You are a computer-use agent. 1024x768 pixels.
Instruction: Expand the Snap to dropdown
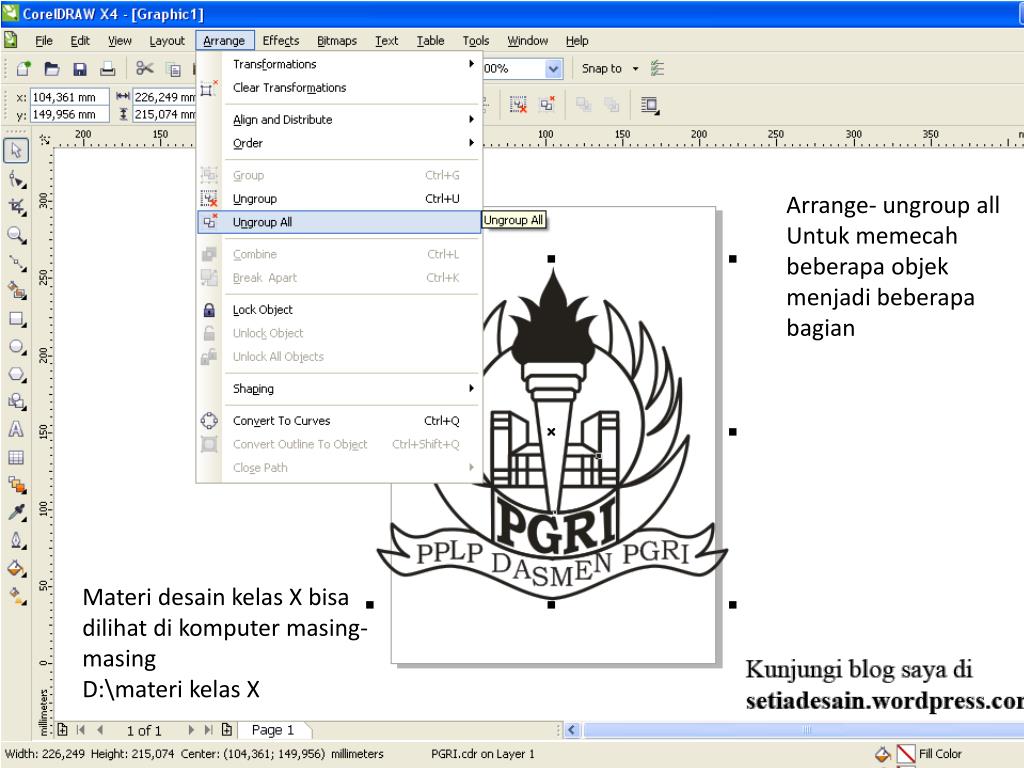click(x=635, y=69)
